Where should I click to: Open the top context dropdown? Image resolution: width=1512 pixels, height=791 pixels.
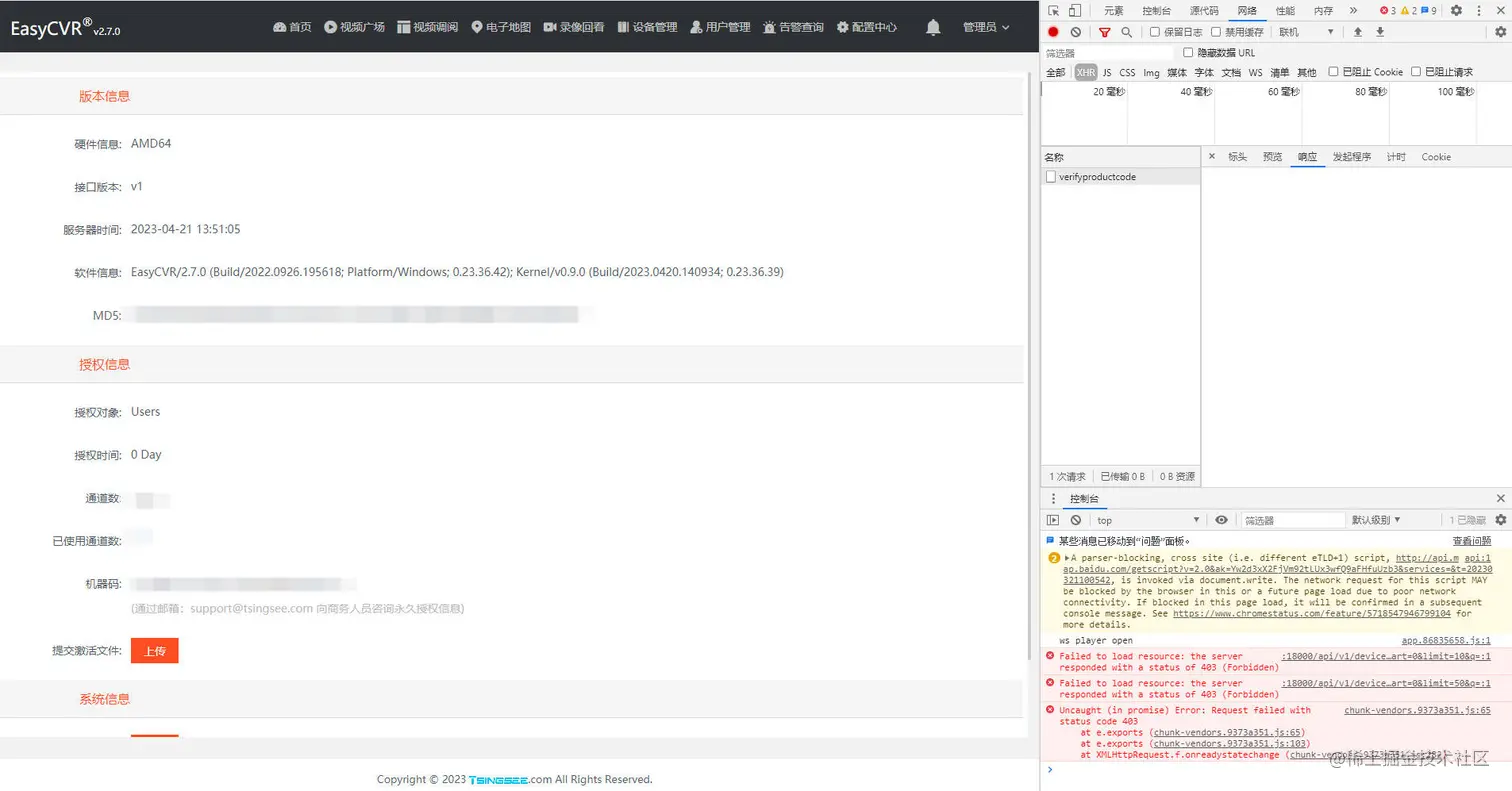pos(1148,520)
